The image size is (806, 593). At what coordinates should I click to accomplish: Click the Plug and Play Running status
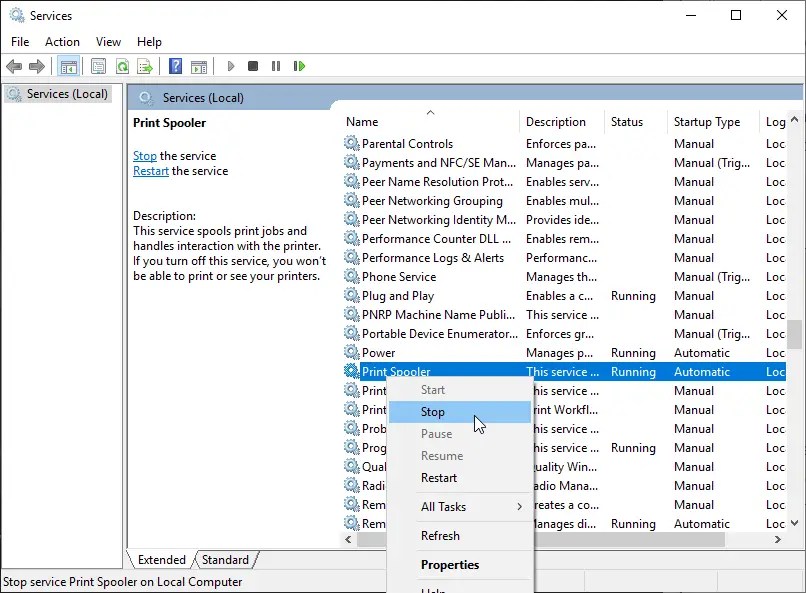click(633, 295)
